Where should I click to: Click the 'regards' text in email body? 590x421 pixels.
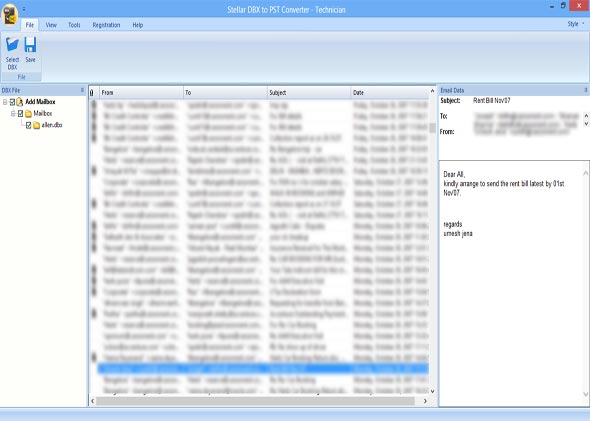(453, 224)
